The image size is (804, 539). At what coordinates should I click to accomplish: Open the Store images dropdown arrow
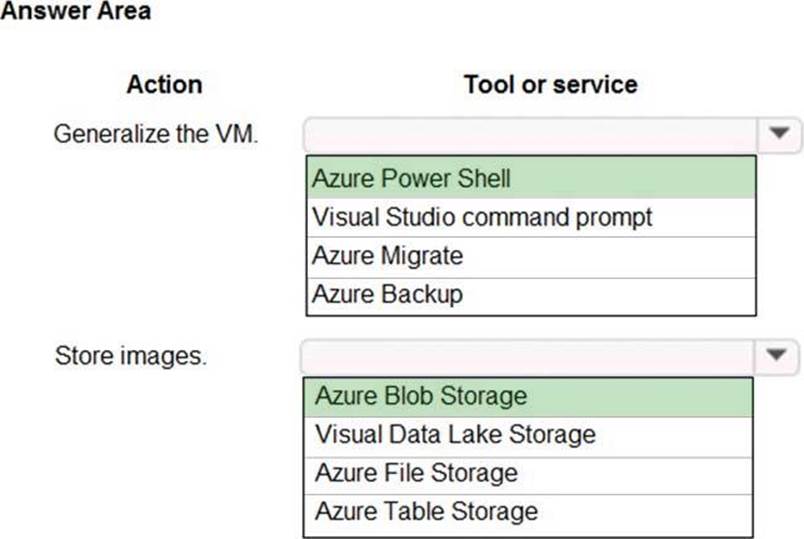779,354
